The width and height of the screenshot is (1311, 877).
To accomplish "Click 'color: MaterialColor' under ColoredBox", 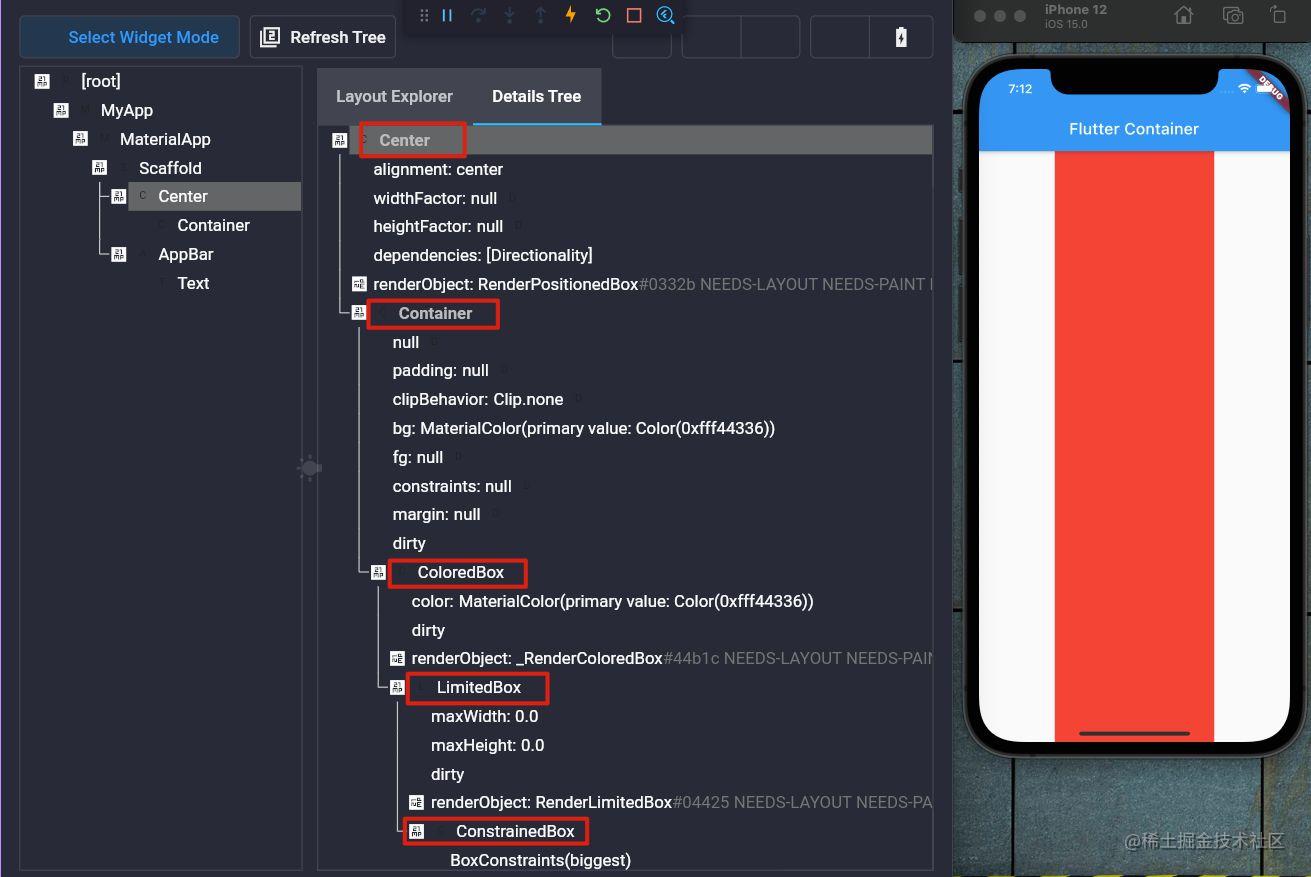I will coord(612,601).
